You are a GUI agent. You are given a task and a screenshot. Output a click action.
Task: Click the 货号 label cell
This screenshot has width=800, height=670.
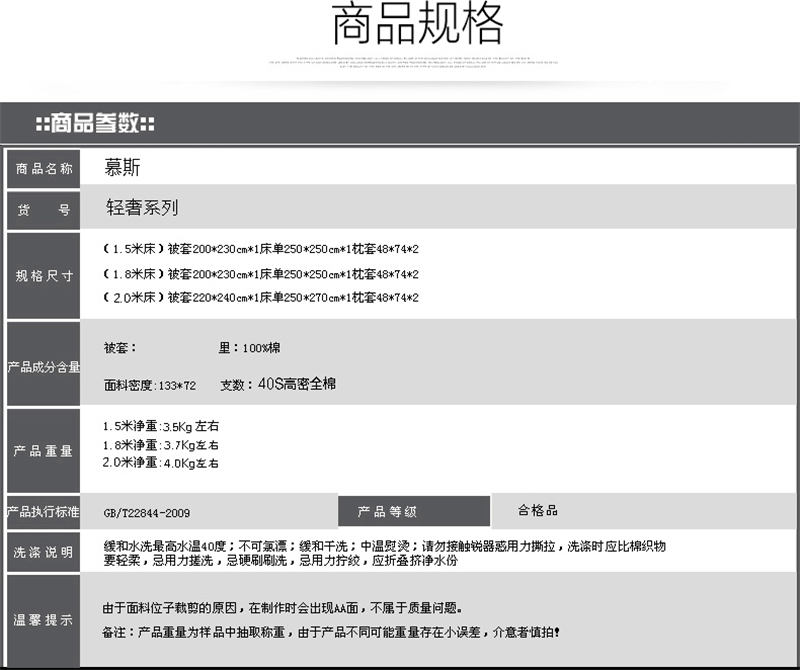pos(44,210)
